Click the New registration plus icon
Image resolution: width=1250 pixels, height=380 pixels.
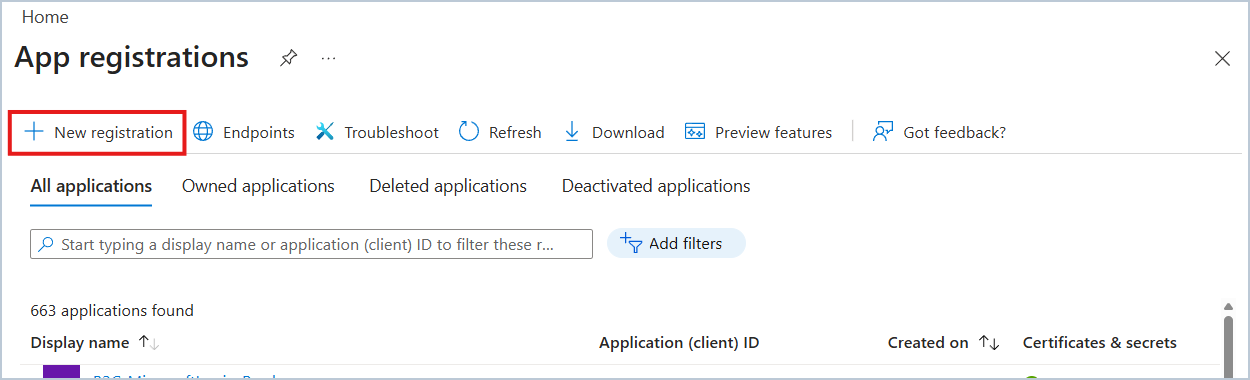(x=34, y=132)
